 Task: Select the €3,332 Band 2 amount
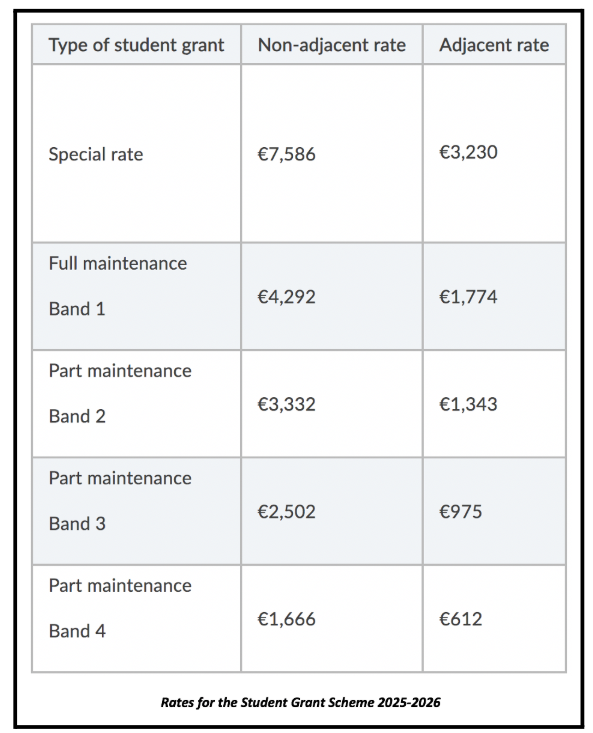tap(286, 404)
